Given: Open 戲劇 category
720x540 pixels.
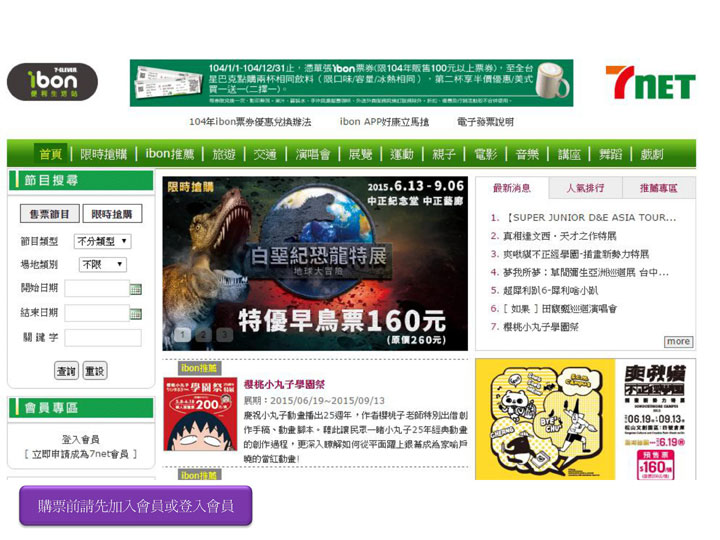Looking at the screenshot, I should [652, 154].
